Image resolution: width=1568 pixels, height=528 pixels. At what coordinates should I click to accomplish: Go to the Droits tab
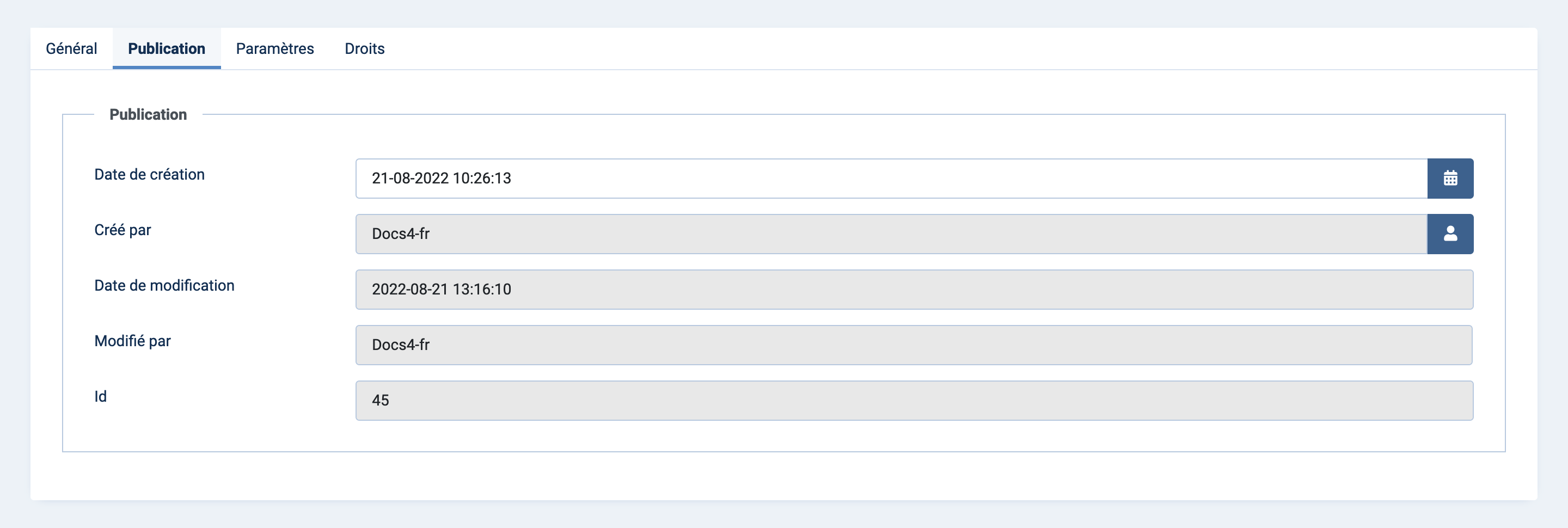(x=365, y=48)
